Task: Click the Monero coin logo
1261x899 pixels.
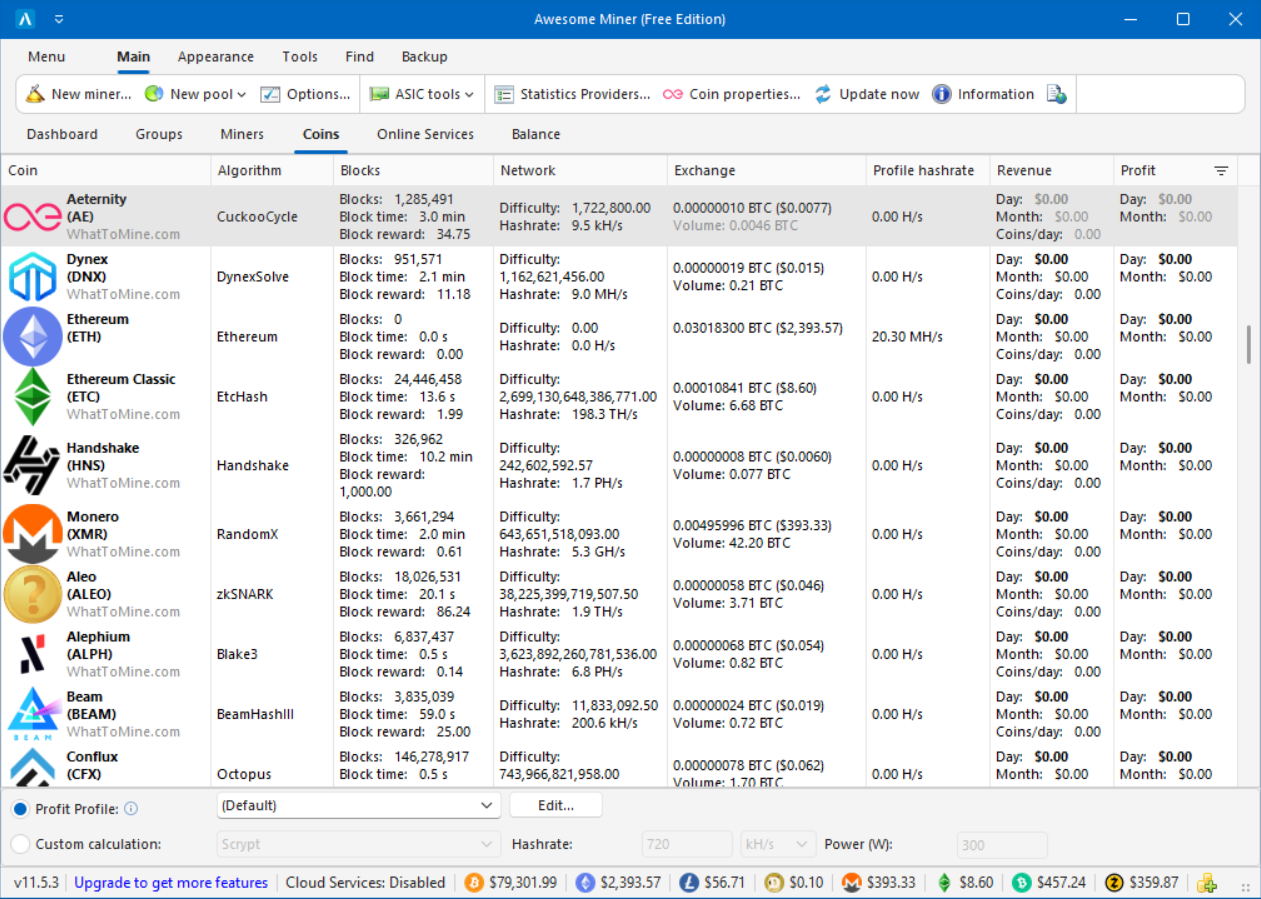Action: (x=32, y=534)
